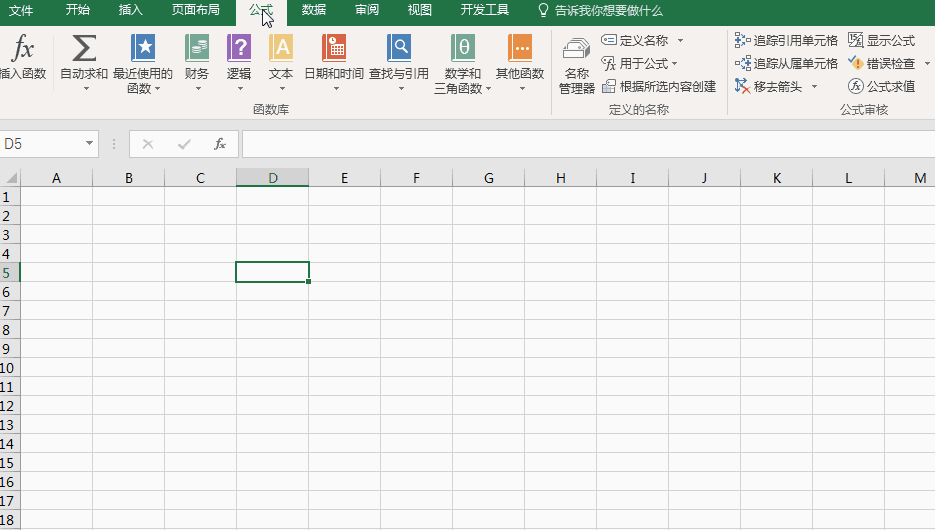Open the Name Manager (名称管理器)
The image size is (935, 530).
pos(577,66)
